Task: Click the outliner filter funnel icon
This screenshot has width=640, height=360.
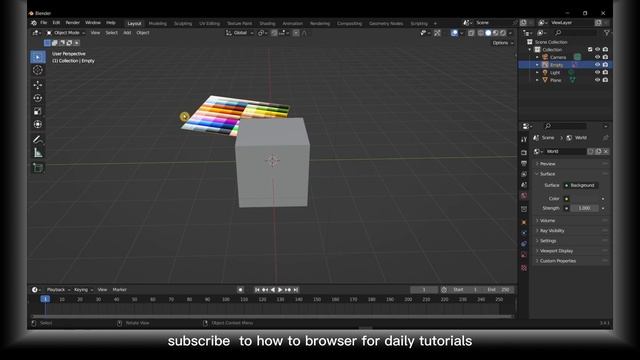Action: (607, 33)
